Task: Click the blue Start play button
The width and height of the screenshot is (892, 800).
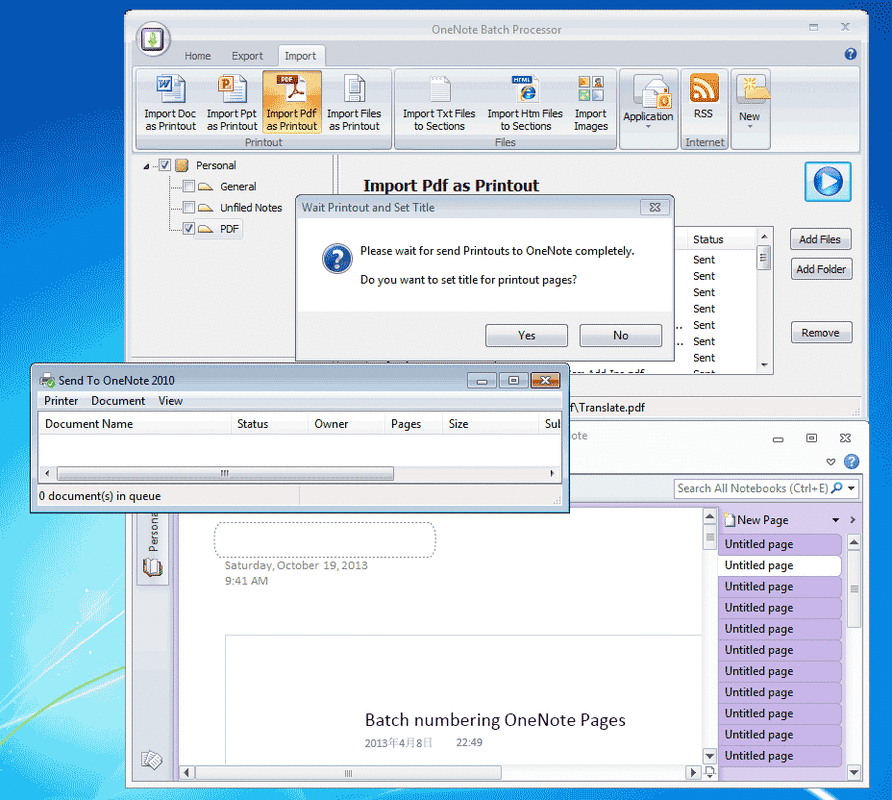Action: pyautogui.click(x=828, y=182)
